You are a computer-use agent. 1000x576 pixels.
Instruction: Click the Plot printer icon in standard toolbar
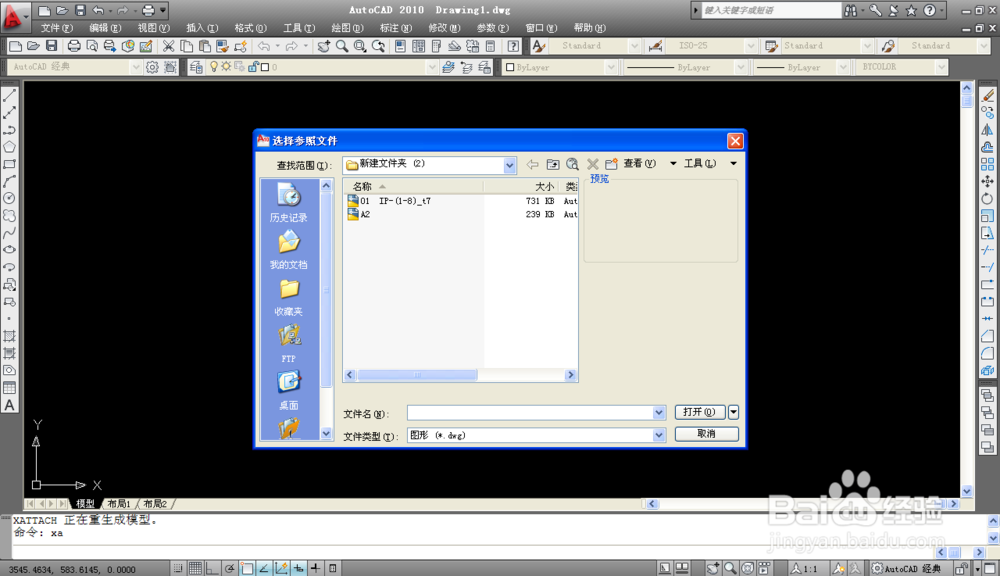coord(74,46)
